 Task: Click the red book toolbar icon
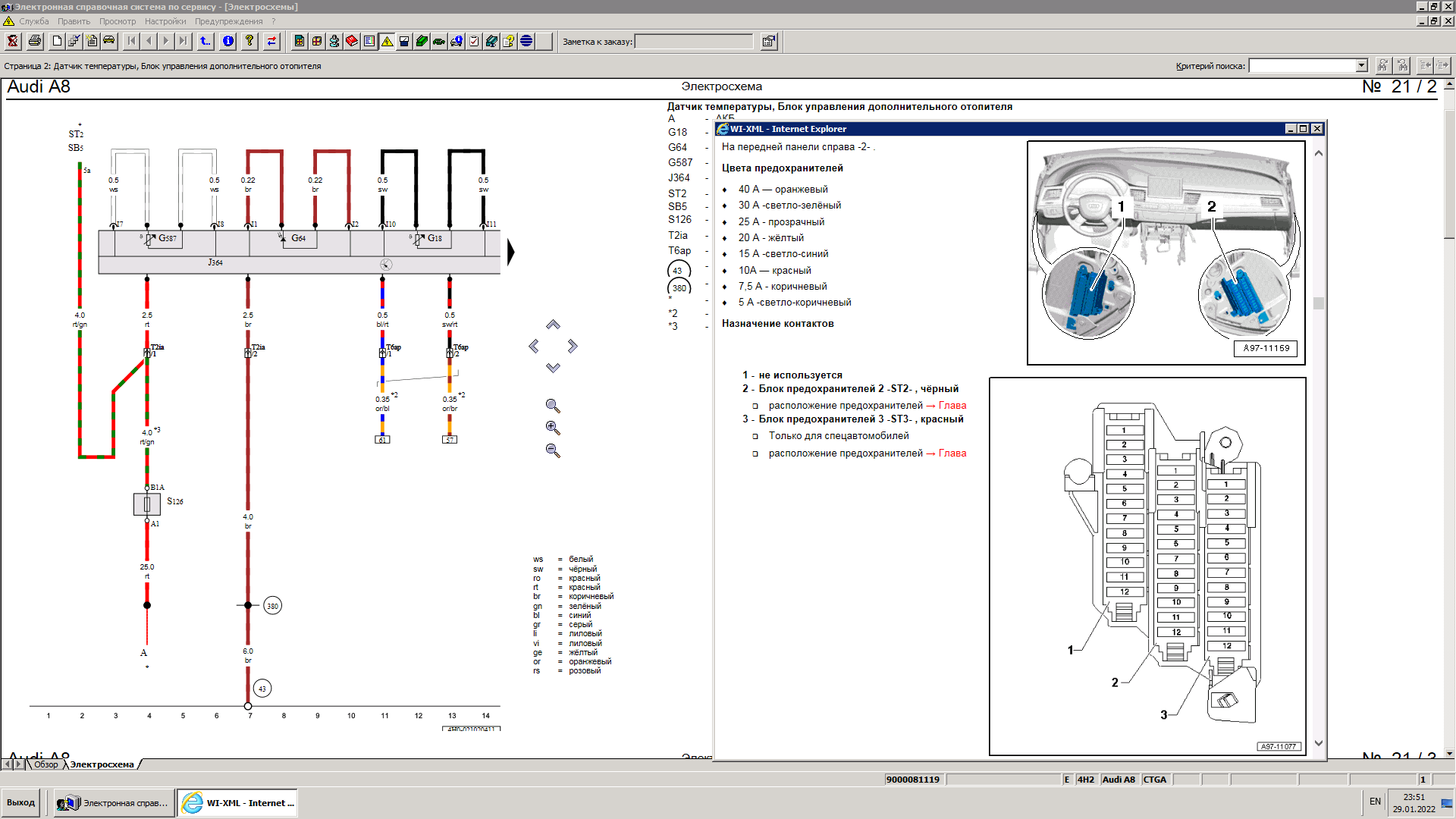(x=352, y=41)
